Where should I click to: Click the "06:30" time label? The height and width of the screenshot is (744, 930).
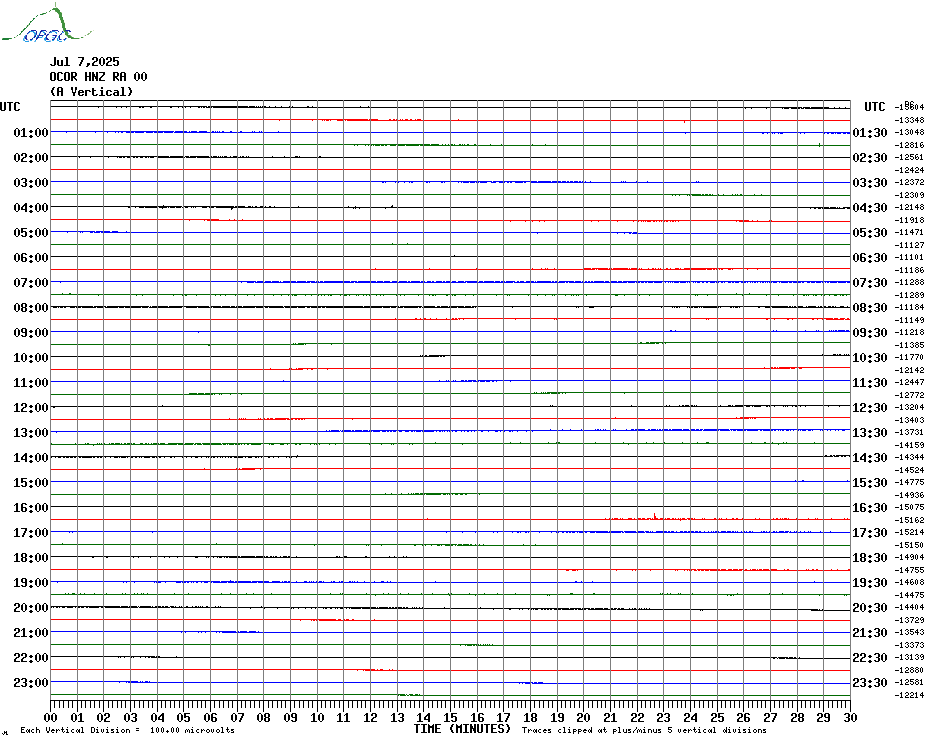coord(870,257)
